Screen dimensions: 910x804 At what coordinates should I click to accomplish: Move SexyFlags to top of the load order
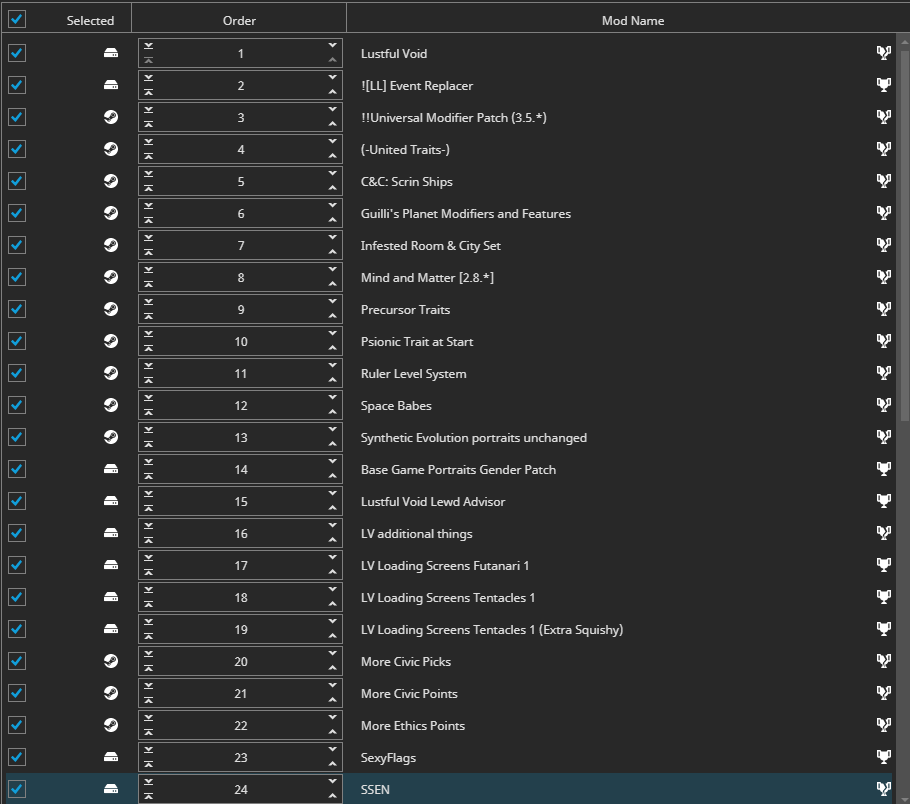[x=149, y=764]
